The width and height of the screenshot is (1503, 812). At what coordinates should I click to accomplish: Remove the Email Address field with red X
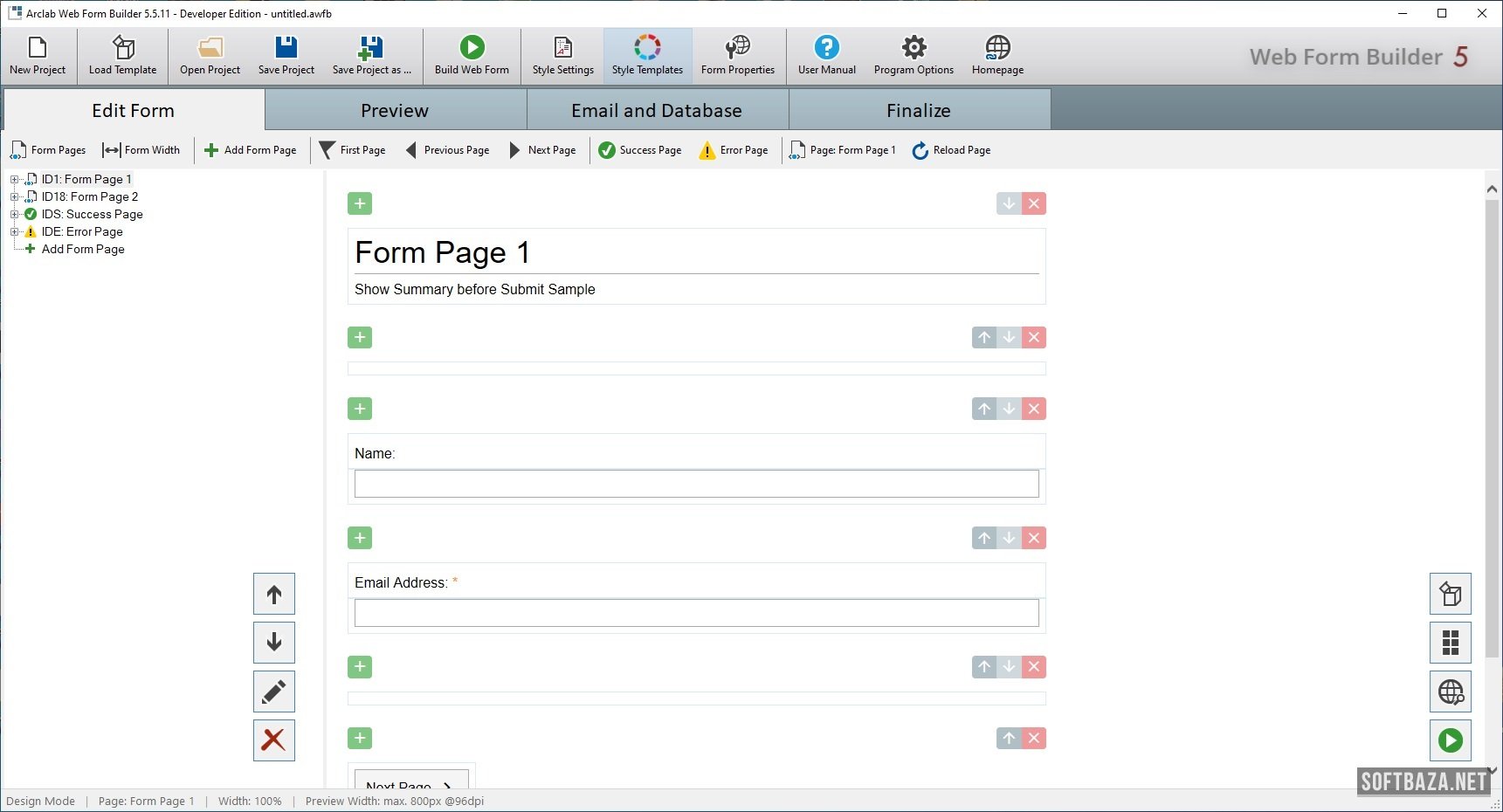1034,538
